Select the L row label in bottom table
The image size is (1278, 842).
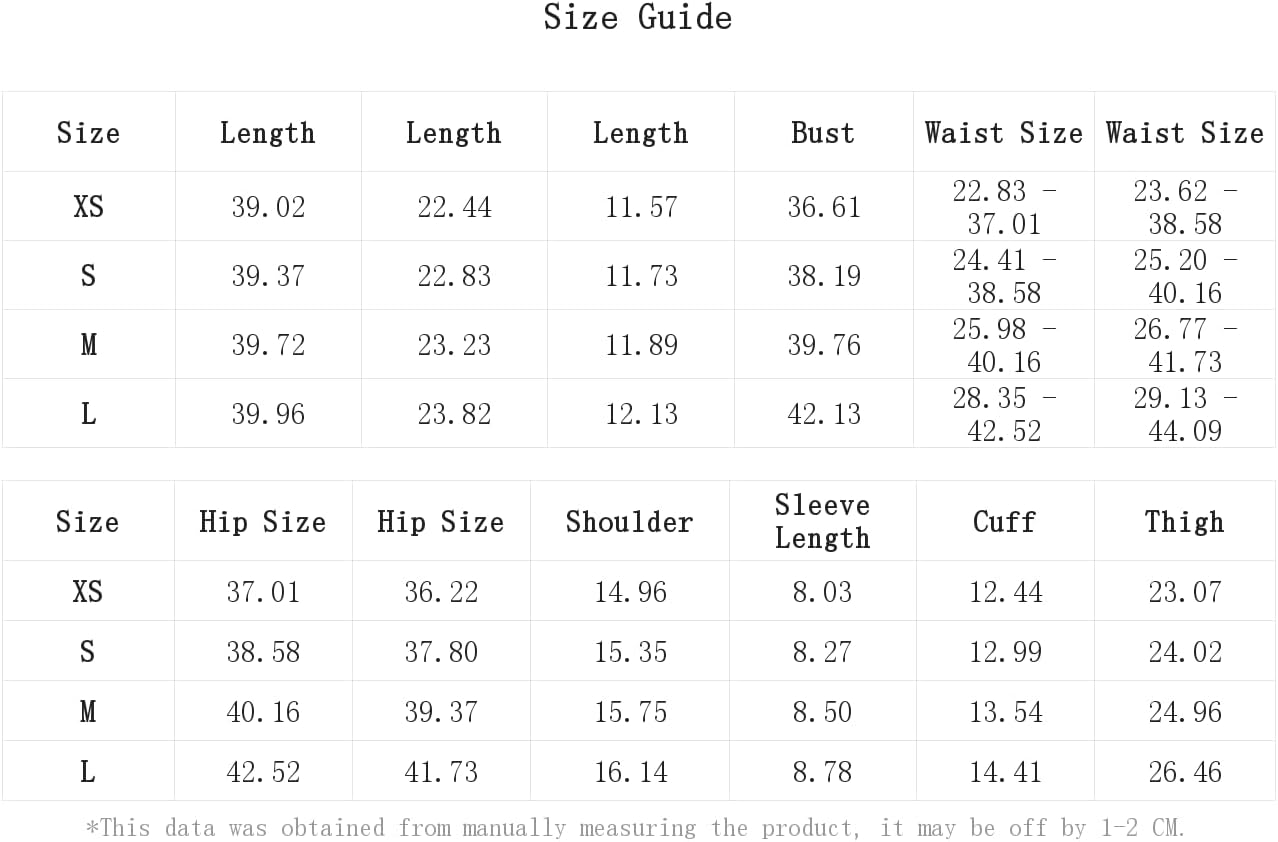(x=88, y=772)
